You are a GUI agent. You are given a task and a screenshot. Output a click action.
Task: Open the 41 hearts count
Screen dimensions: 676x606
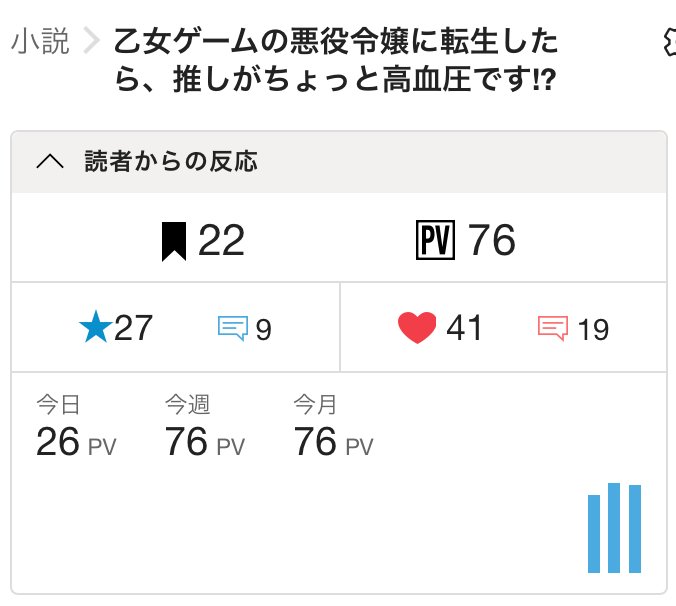click(464, 328)
